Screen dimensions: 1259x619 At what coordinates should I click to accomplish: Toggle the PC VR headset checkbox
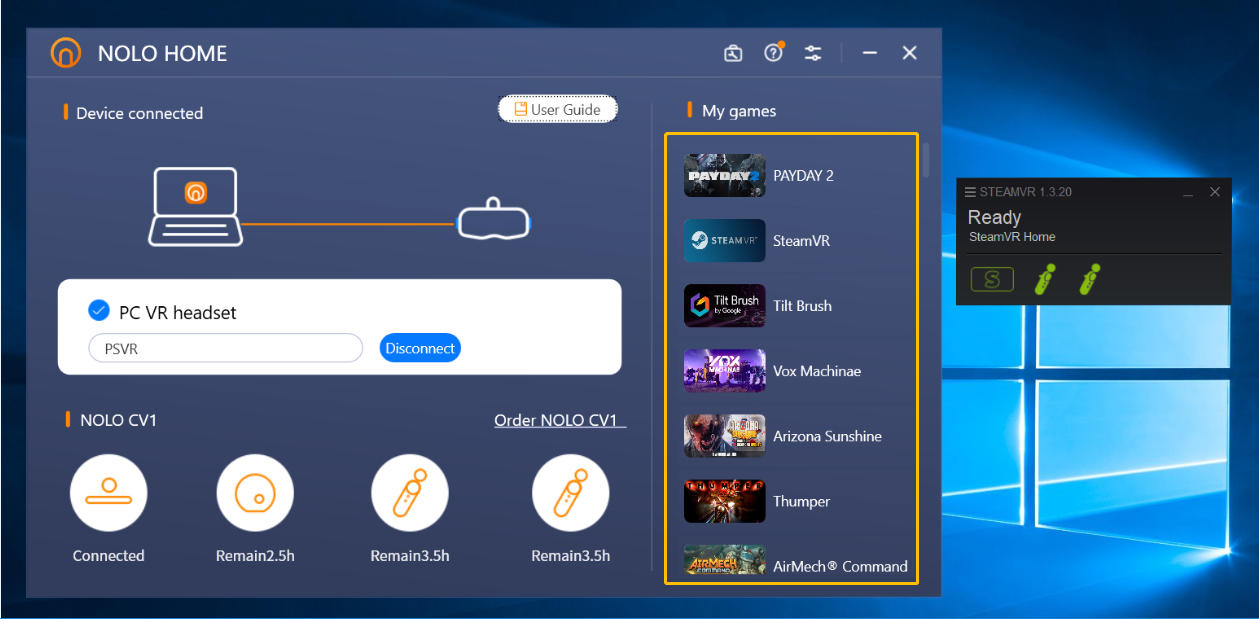(98, 311)
